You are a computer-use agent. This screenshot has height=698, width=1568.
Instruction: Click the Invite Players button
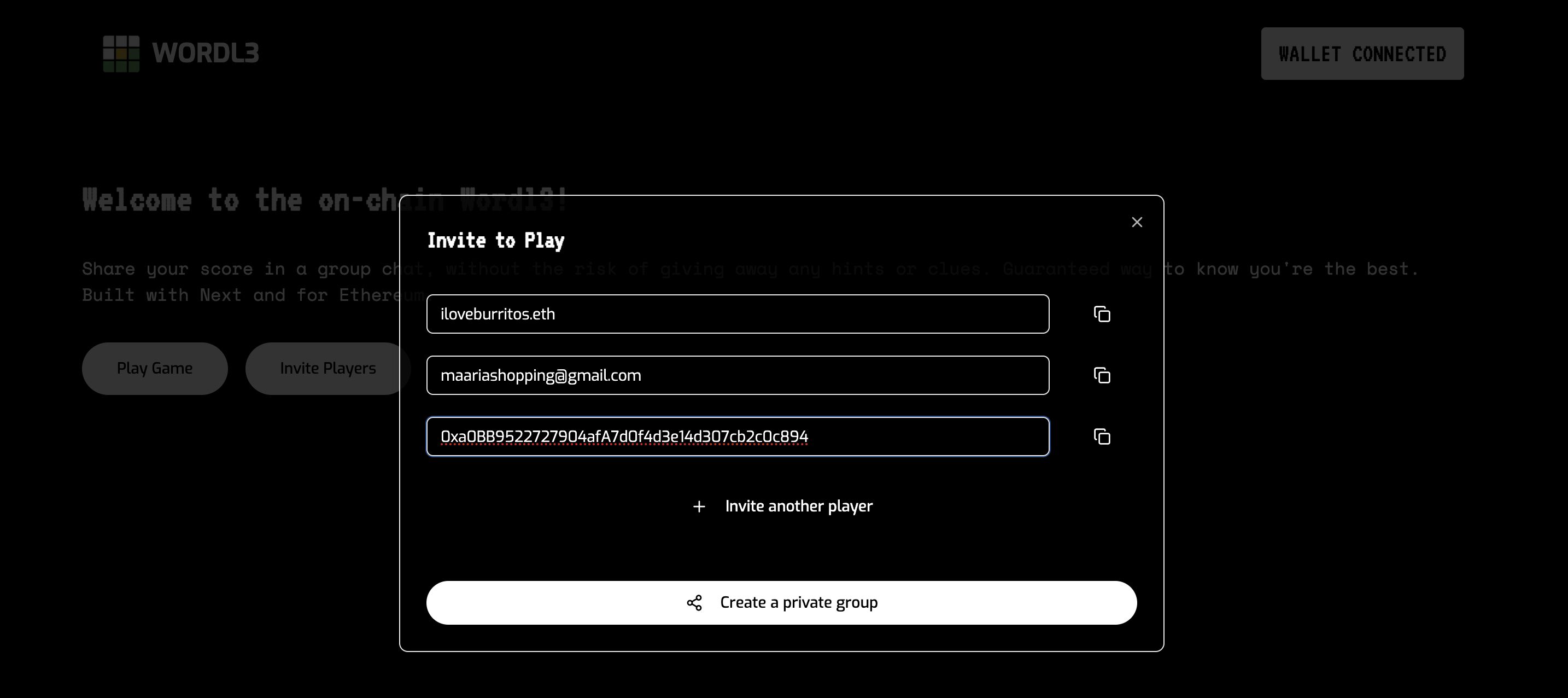[x=327, y=368]
